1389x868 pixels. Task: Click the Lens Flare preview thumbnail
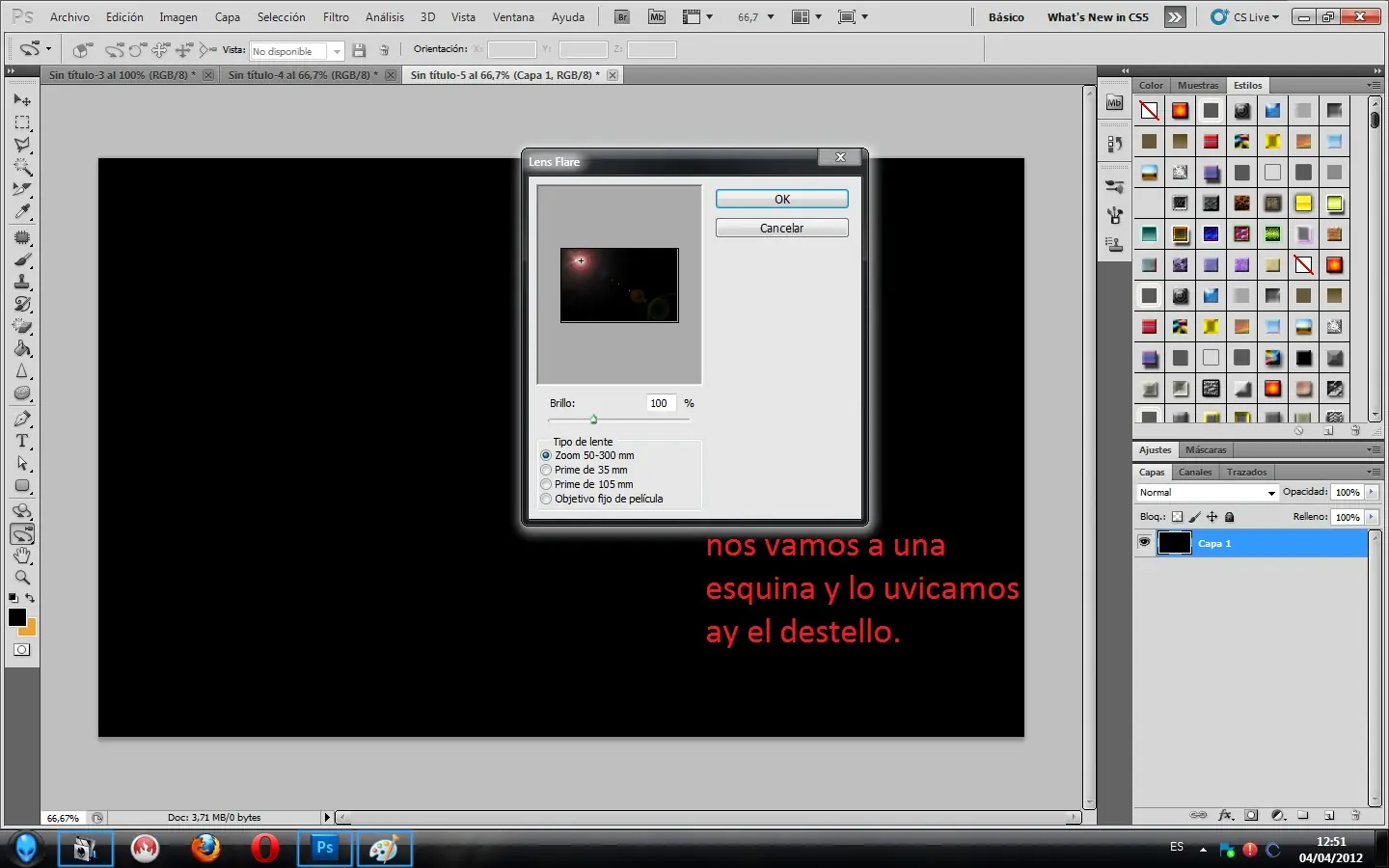(619, 285)
